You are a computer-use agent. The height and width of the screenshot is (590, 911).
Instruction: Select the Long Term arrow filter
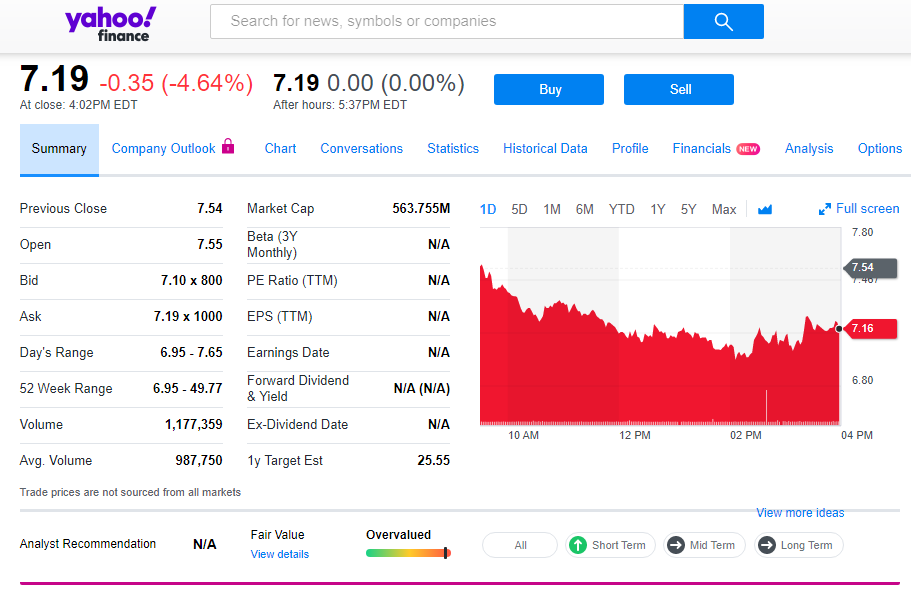tap(796, 545)
